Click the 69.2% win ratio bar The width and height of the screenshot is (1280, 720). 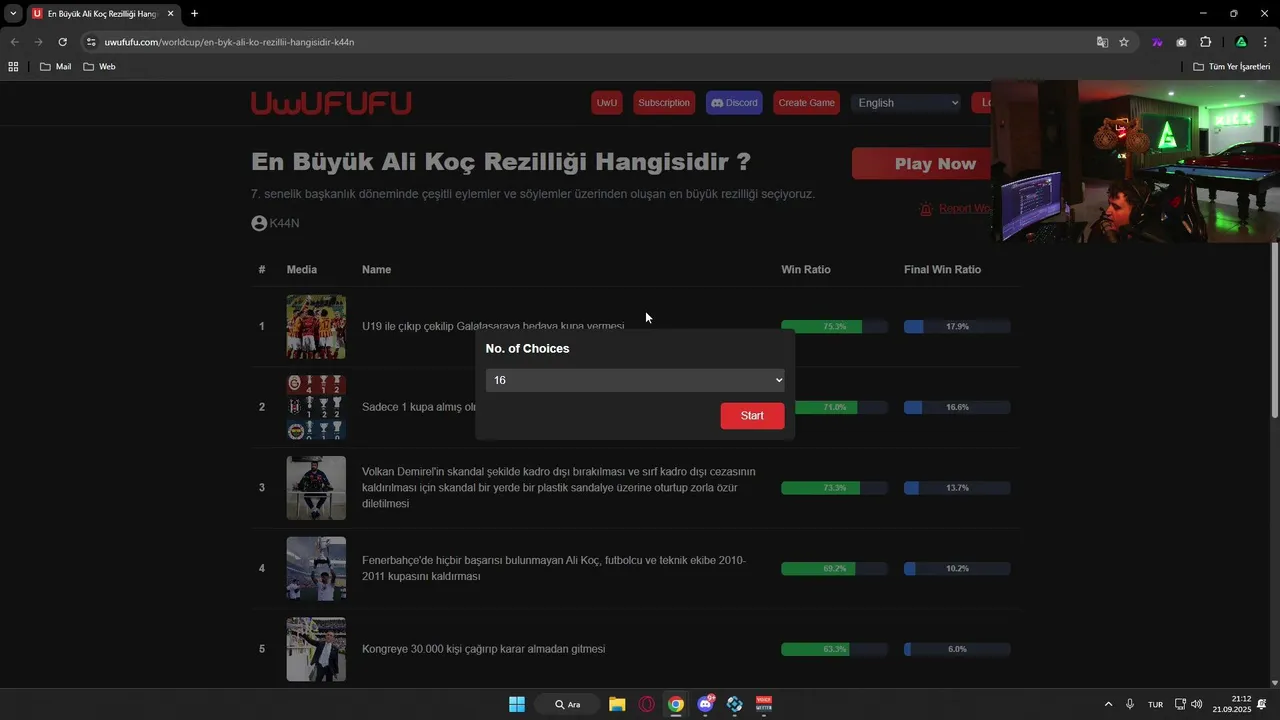click(x=834, y=568)
